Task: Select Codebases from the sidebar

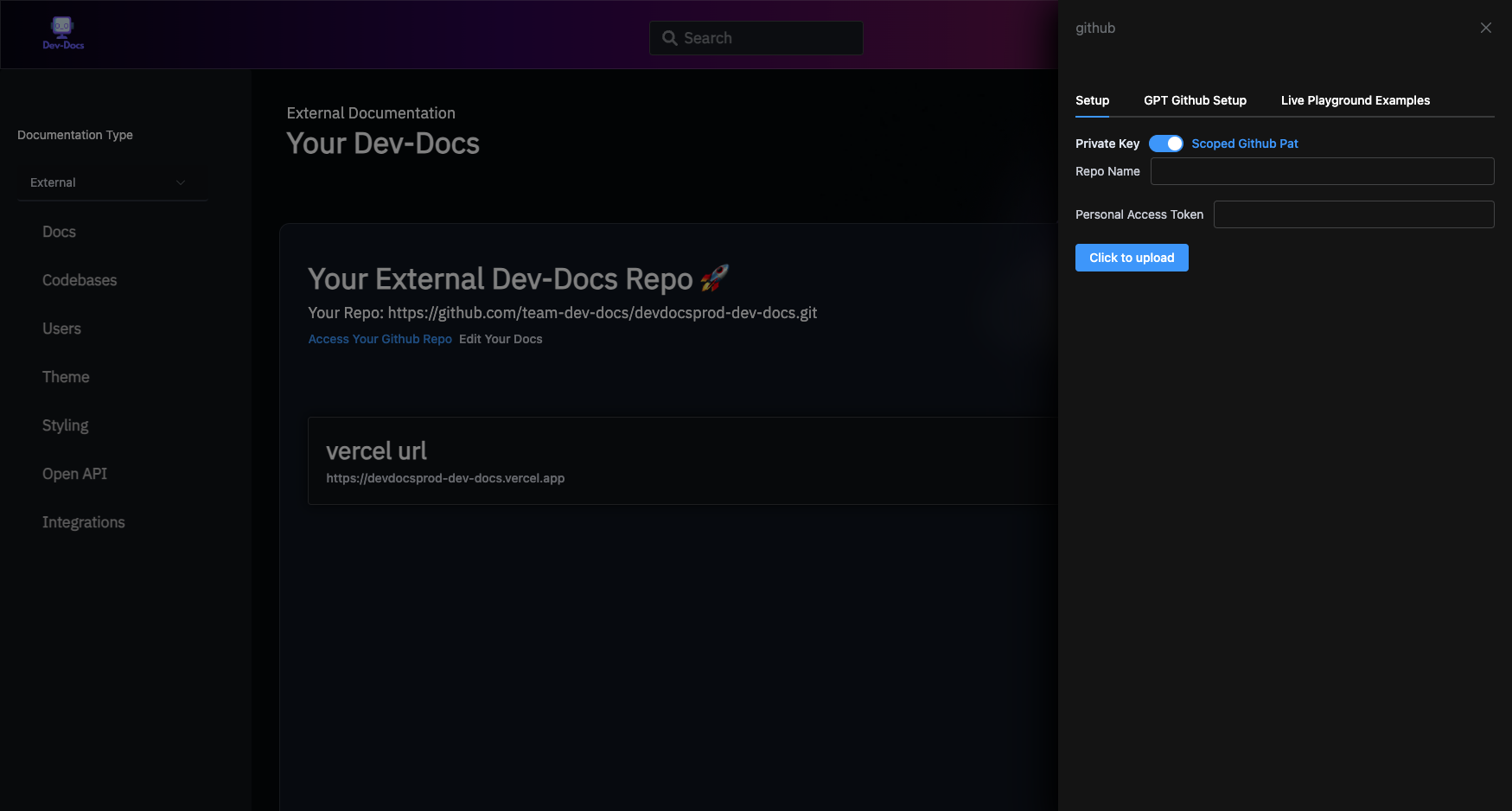Action: [x=79, y=280]
